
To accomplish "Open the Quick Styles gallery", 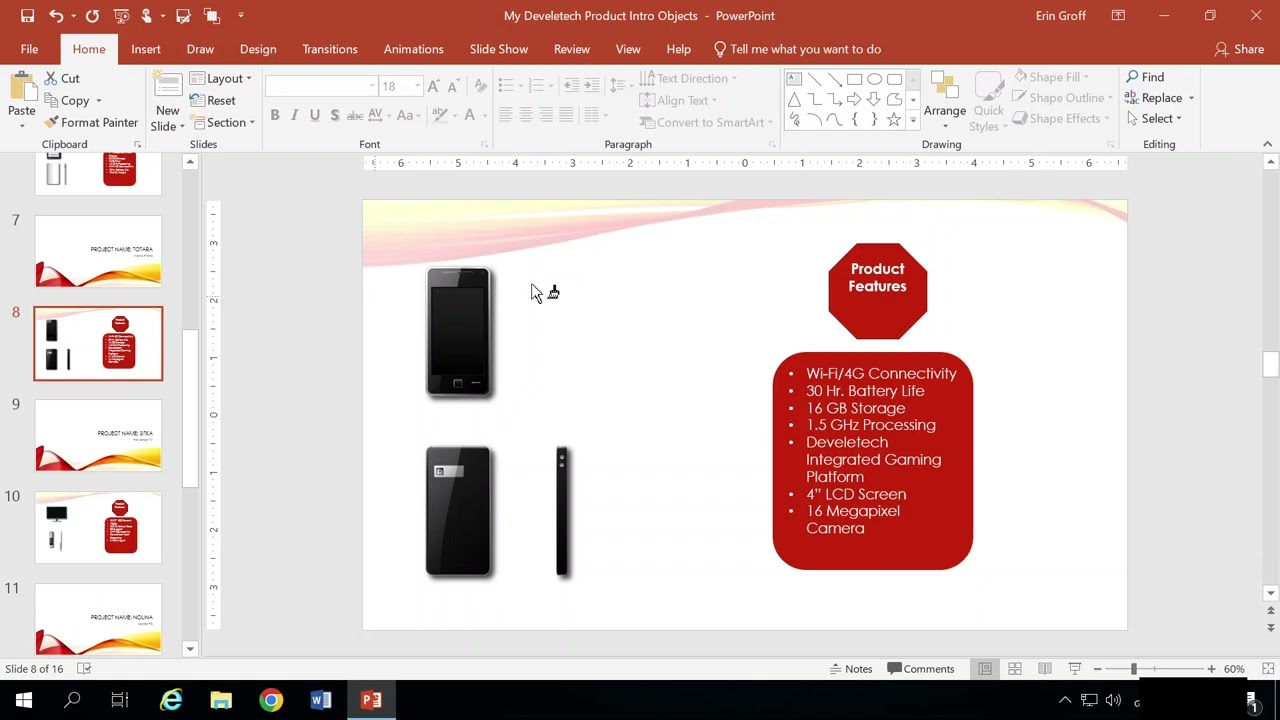I will tap(989, 101).
